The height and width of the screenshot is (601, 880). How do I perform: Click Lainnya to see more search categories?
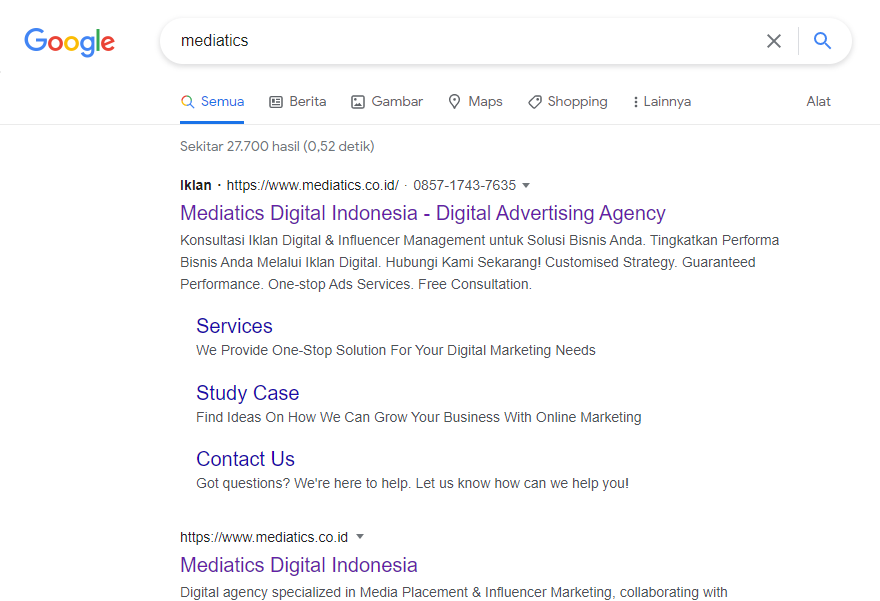pyautogui.click(x=666, y=101)
